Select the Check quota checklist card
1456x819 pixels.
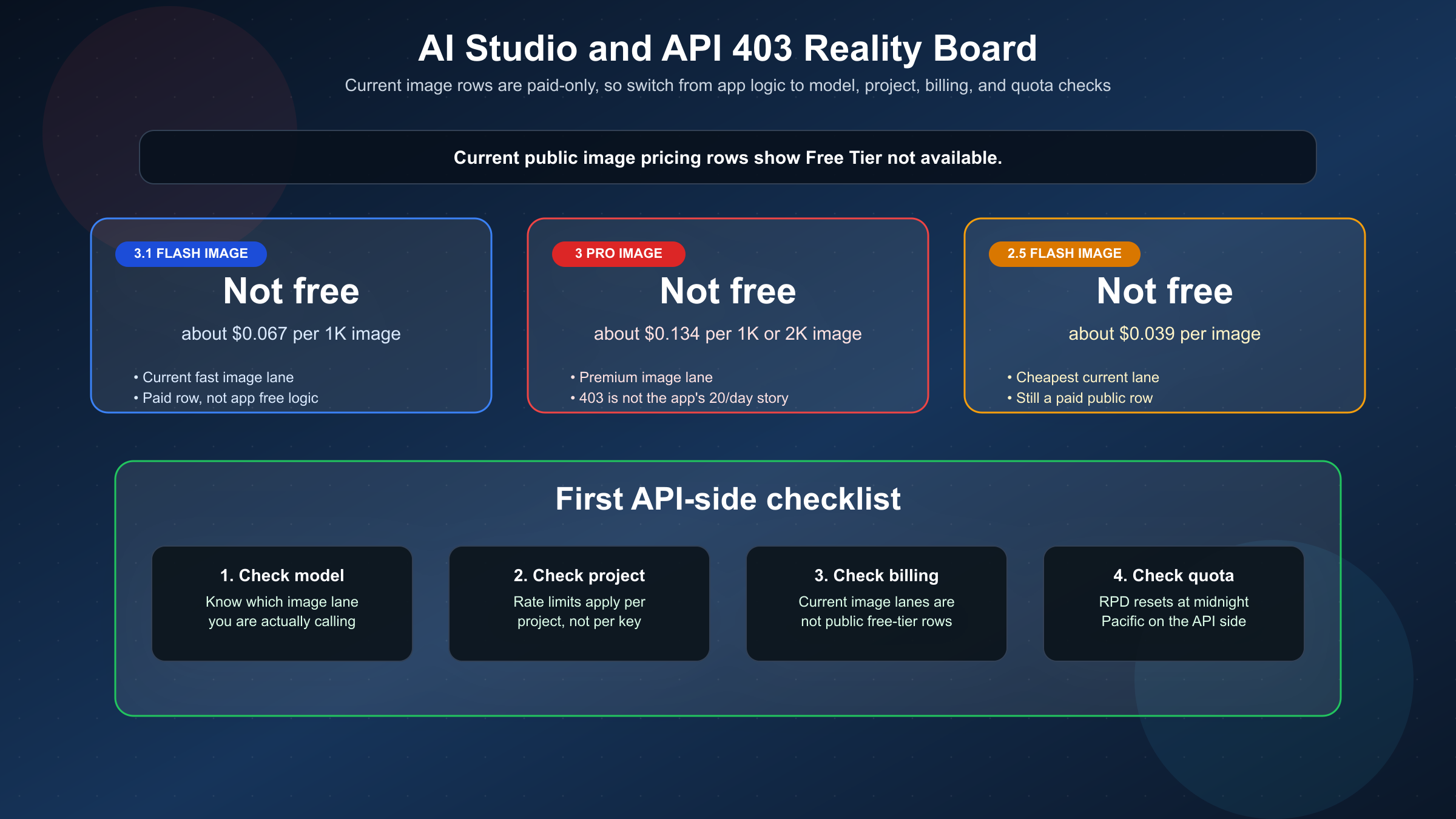point(1174,603)
